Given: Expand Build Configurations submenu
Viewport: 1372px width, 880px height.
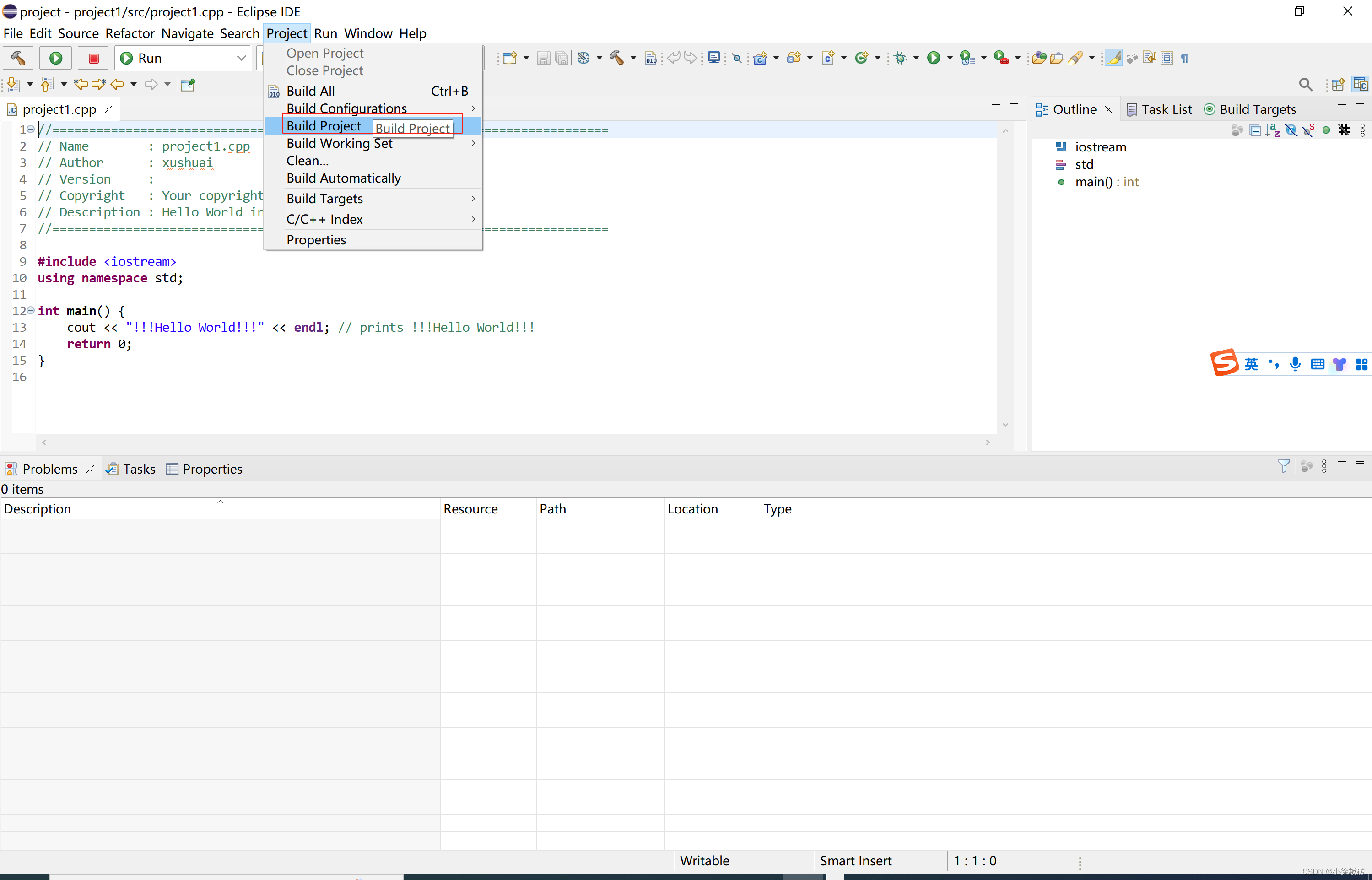Looking at the screenshot, I should tap(346, 108).
